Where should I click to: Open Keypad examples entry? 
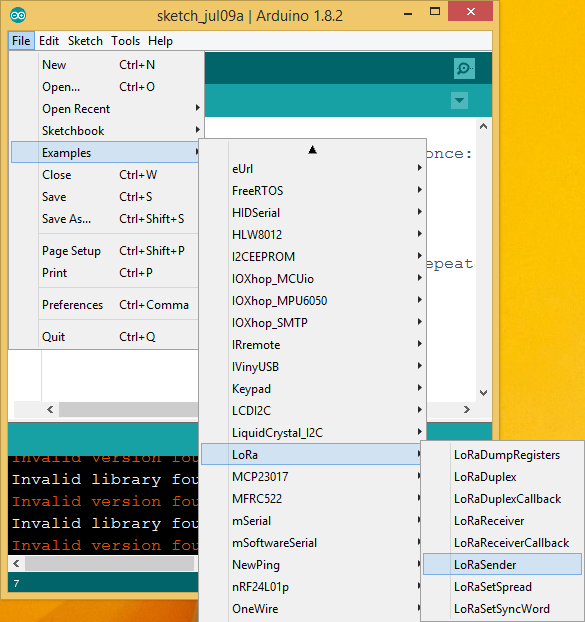click(313, 389)
